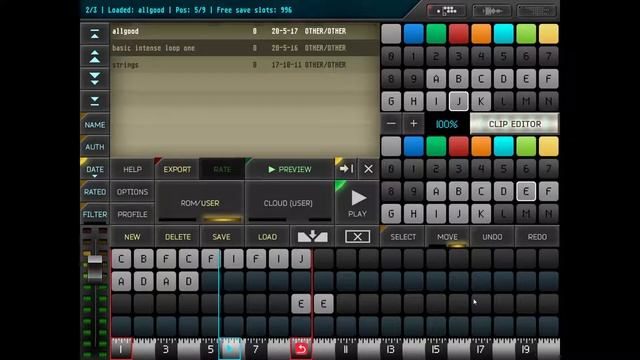Viewport: 640px width, 360px height.
Task: Pick blue swatch above Clip Editor
Action: pyautogui.click(x=413, y=34)
